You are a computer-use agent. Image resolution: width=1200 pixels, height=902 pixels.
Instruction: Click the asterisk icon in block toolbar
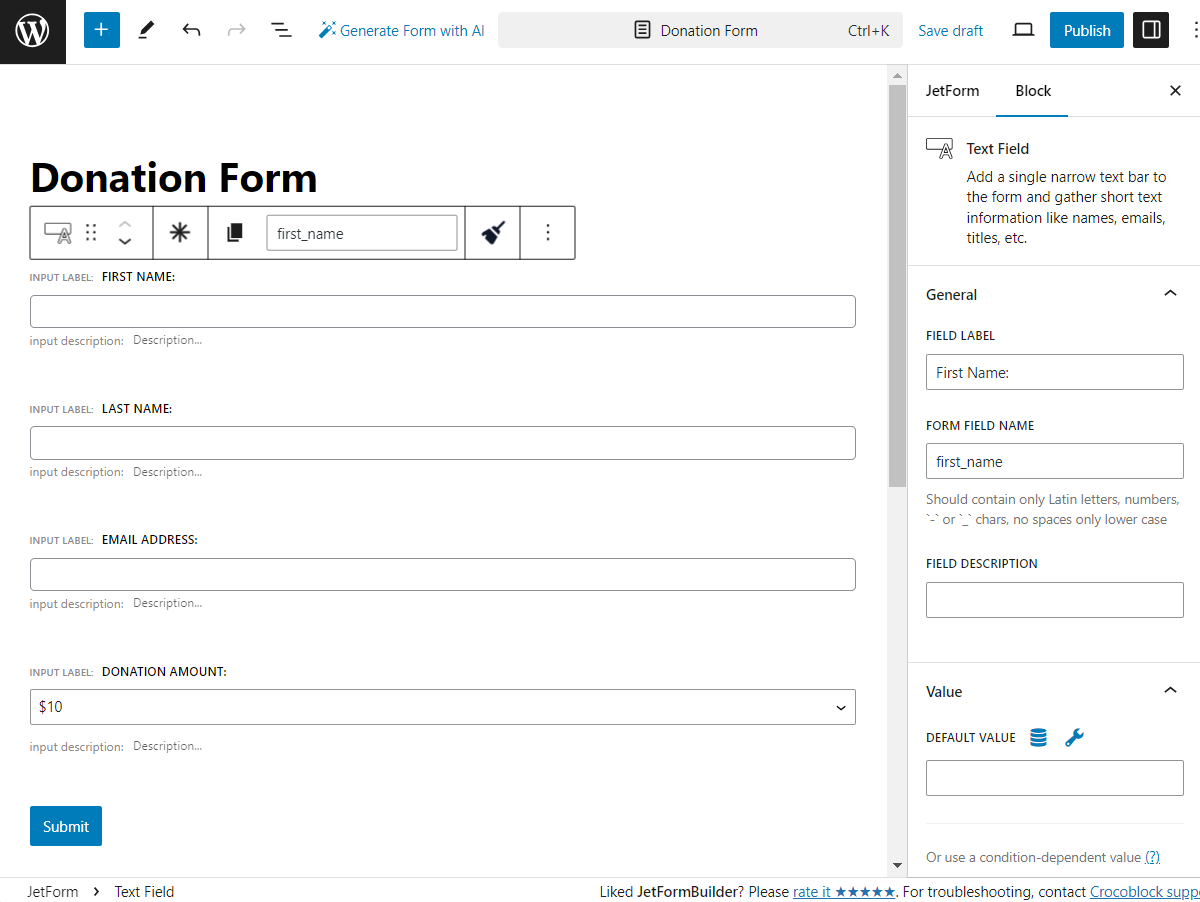(x=180, y=232)
